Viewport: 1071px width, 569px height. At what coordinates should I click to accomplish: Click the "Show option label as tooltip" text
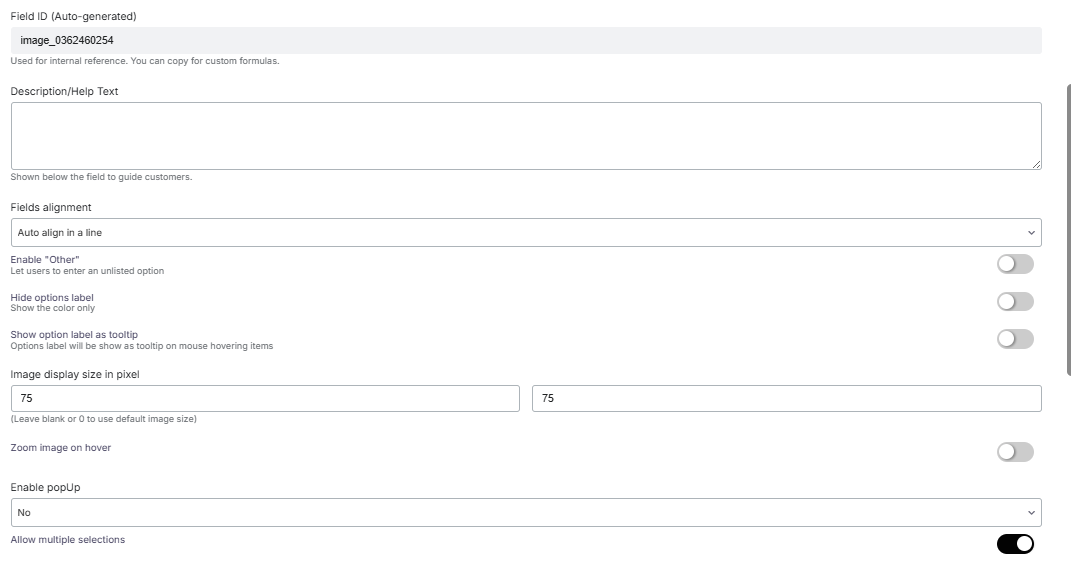click(x=74, y=335)
